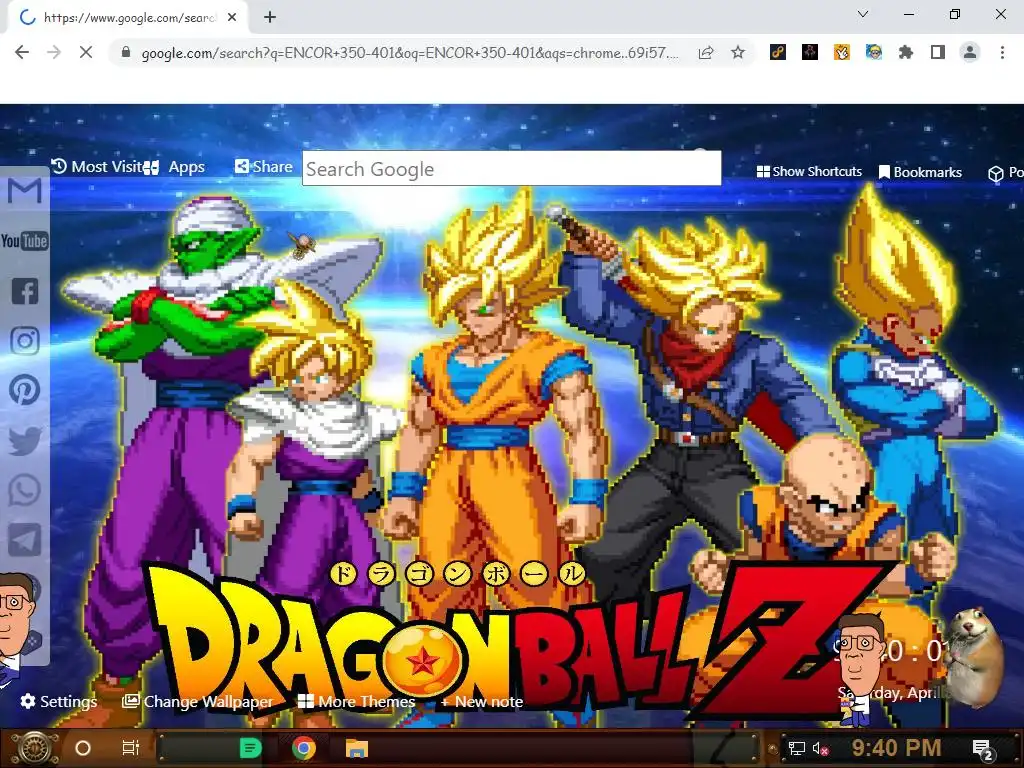Open the Extensions puzzle-piece menu
The height and width of the screenshot is (768, 1024).
point(905,52)
